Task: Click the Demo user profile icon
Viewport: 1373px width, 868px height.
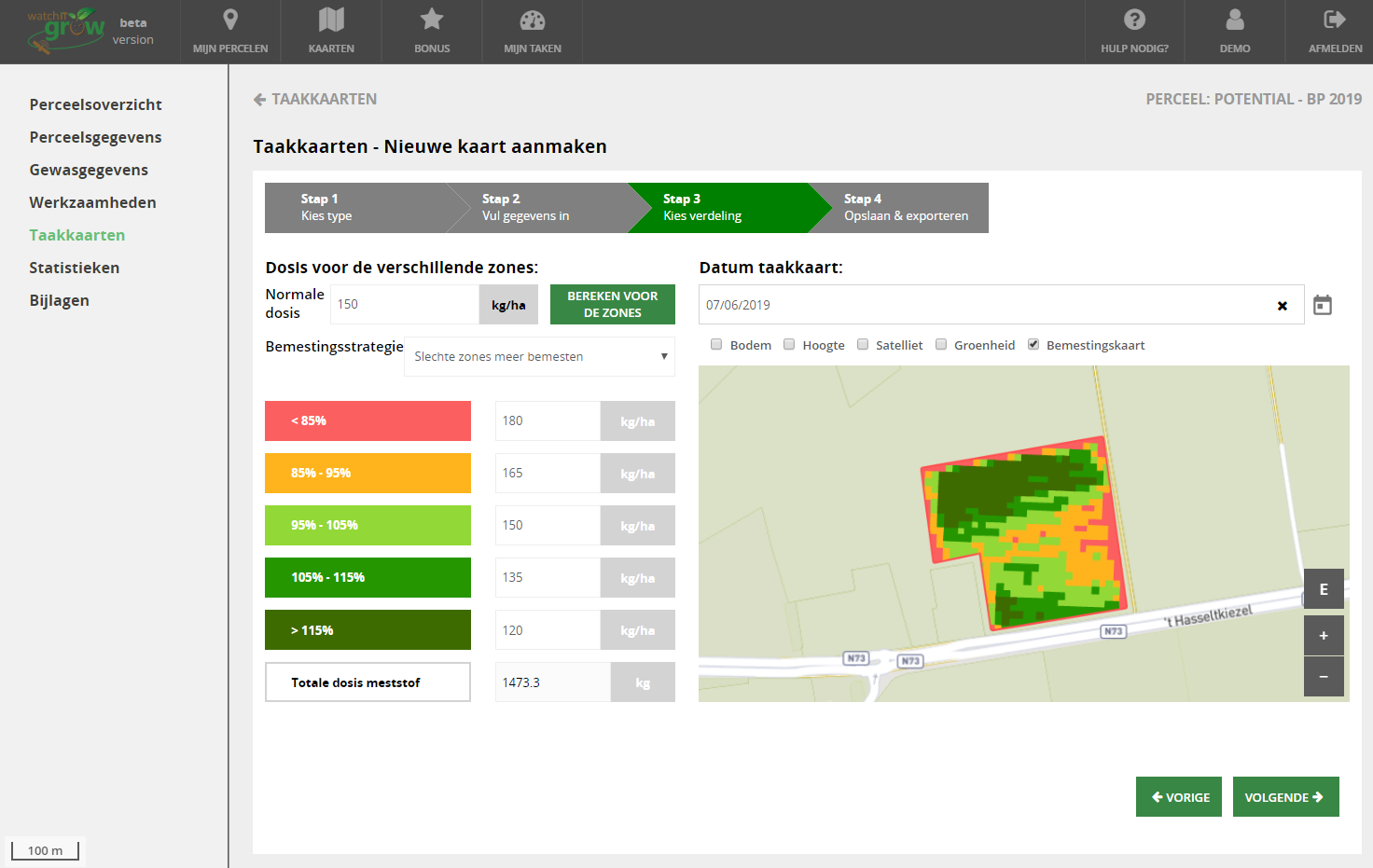Action: point(1234,32)
